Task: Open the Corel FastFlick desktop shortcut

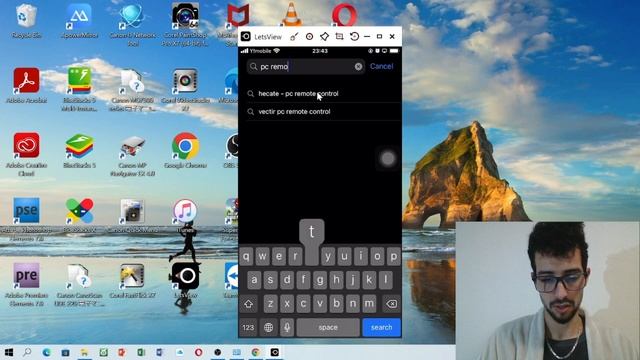Action: point(133,281)
